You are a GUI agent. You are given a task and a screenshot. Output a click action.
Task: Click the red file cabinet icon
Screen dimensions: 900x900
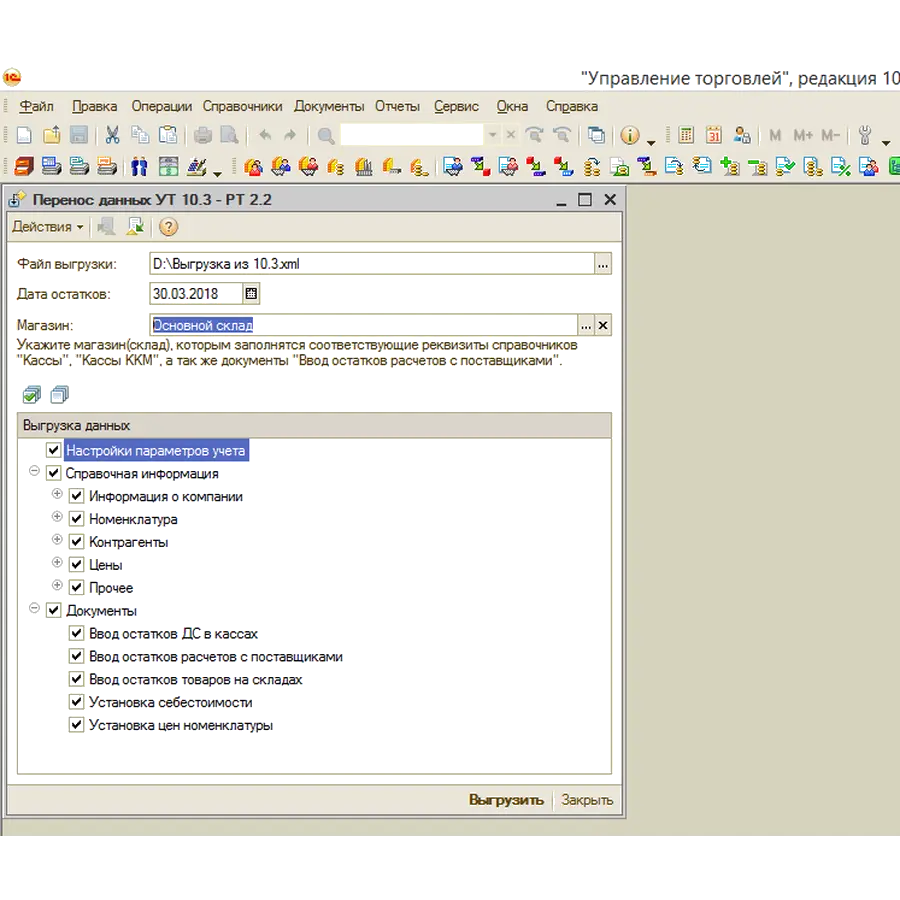pos(24,166)
